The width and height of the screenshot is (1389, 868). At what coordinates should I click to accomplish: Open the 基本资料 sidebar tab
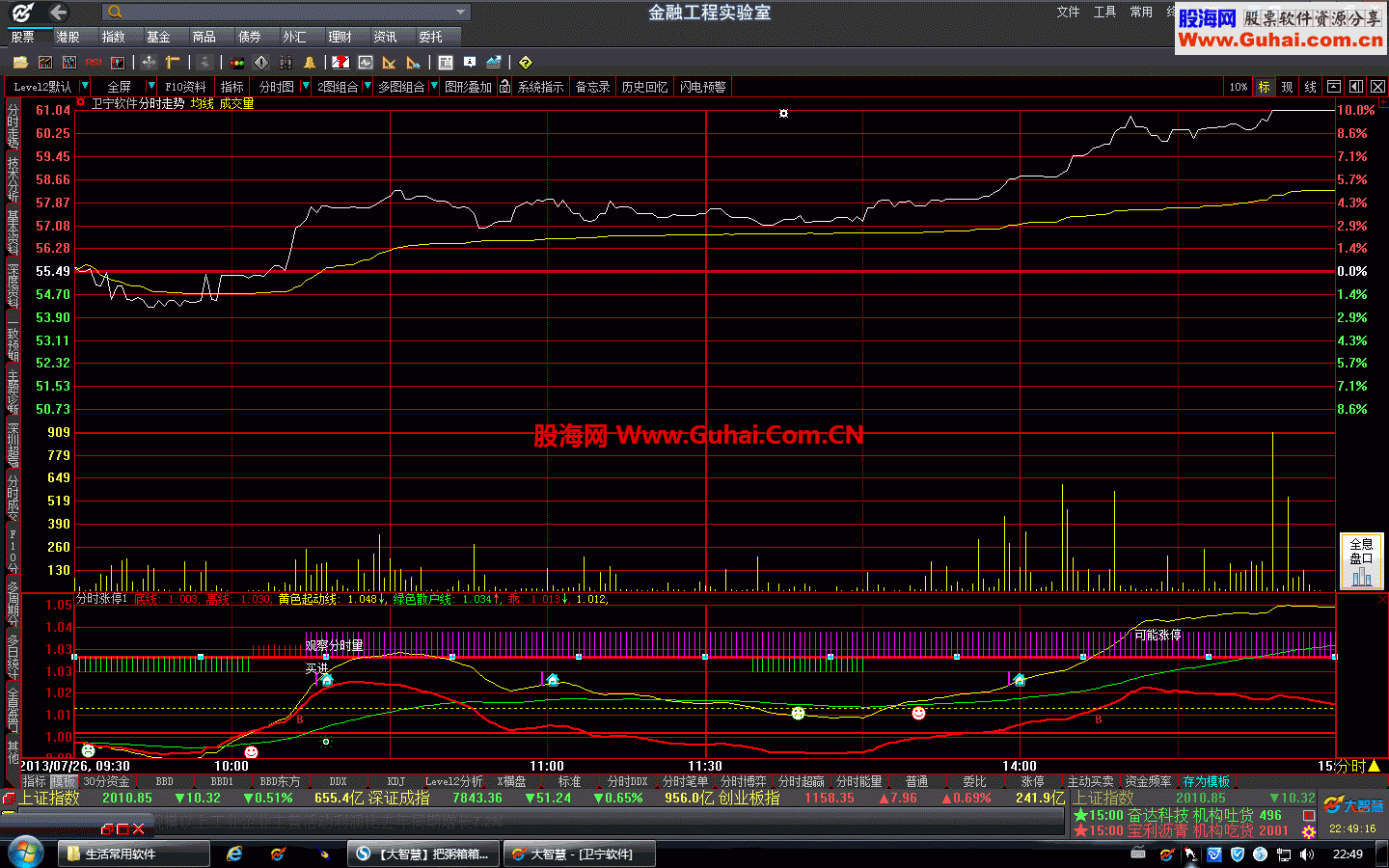point(13,231)
